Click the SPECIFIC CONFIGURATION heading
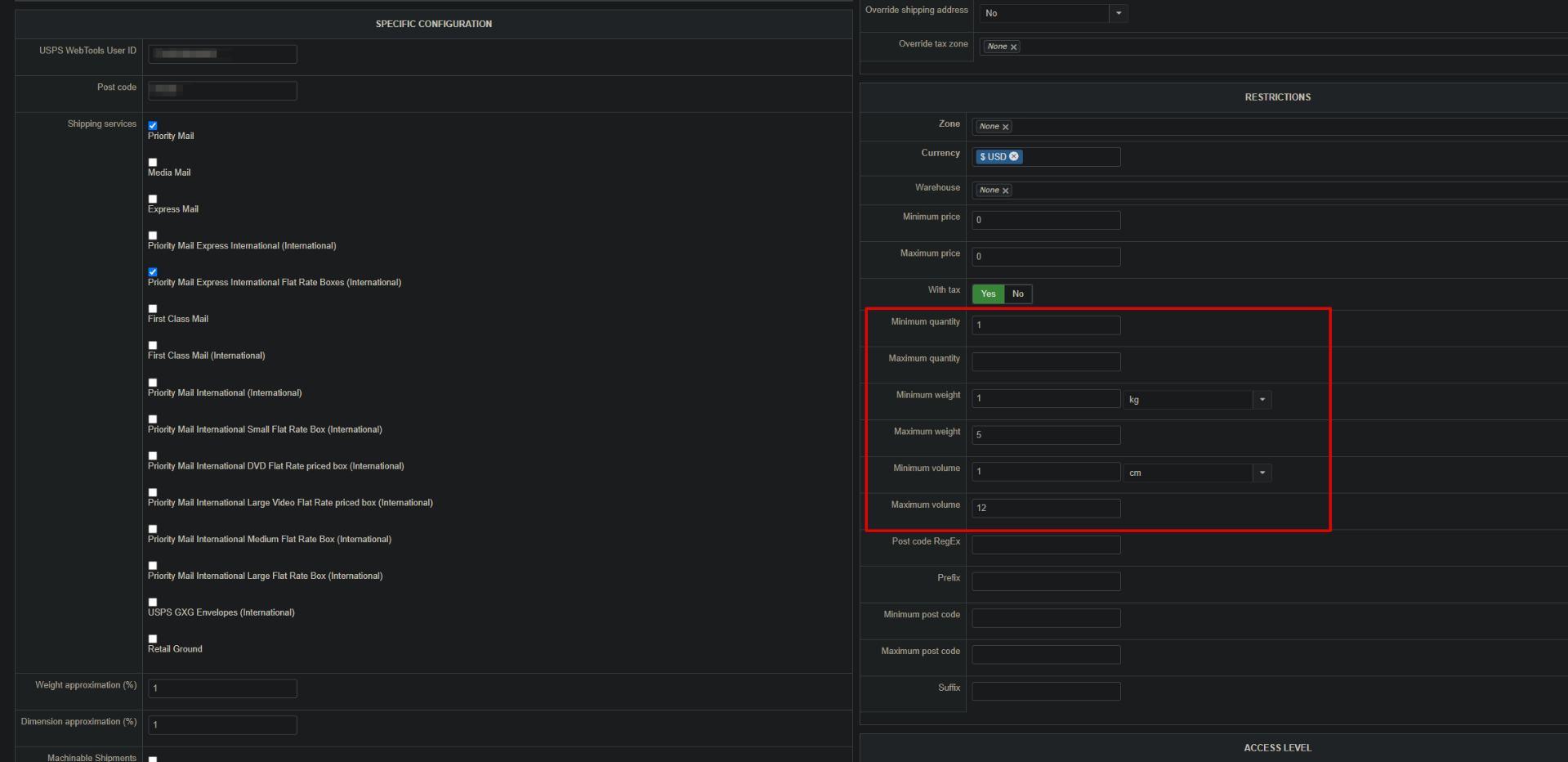Viewport: 1568px width, 762px height. coord(434,25)
